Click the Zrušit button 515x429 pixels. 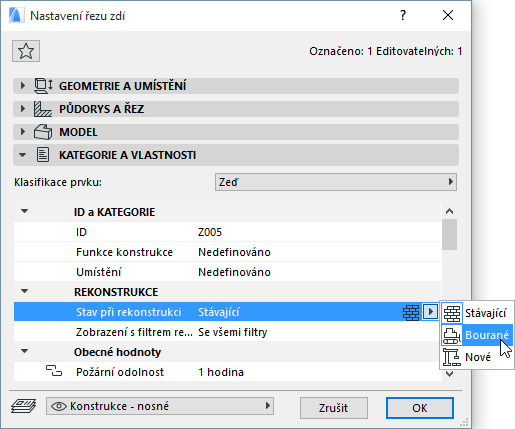pos(334,408)
